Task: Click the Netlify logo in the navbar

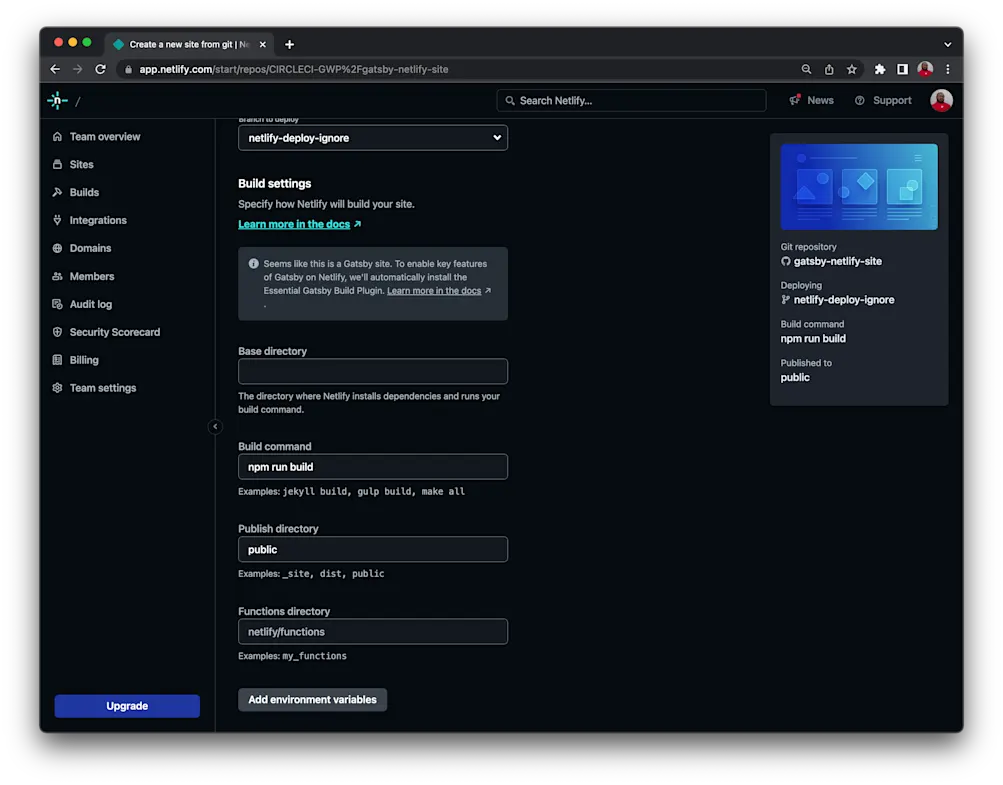Action: click(x=57, y=100)
